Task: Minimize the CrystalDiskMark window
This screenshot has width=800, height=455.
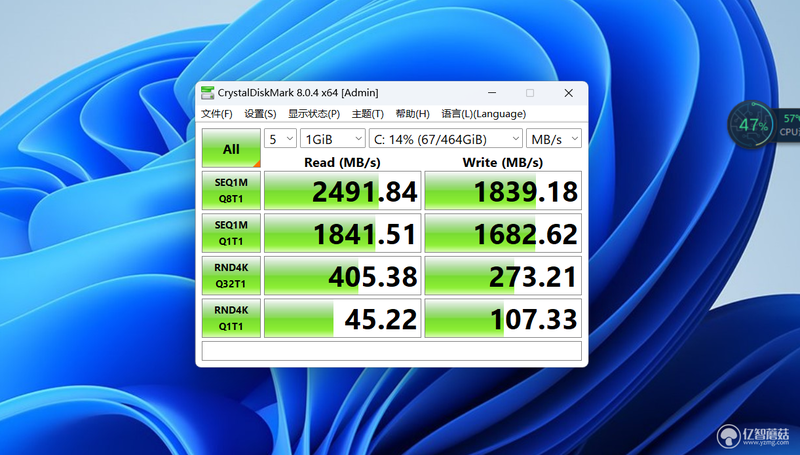Action: tap(492, 93)
